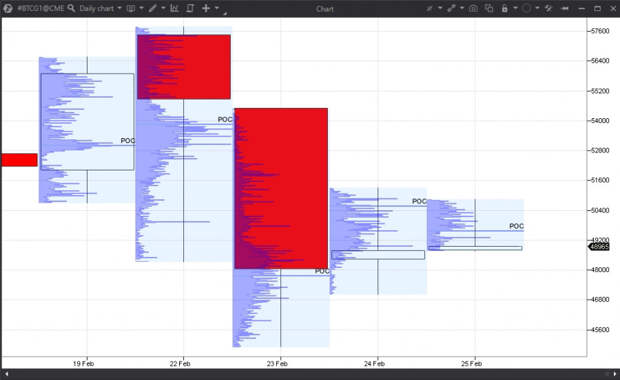
Task: Select the large red candle body on 23 Feb
Action: coord(281,188)
